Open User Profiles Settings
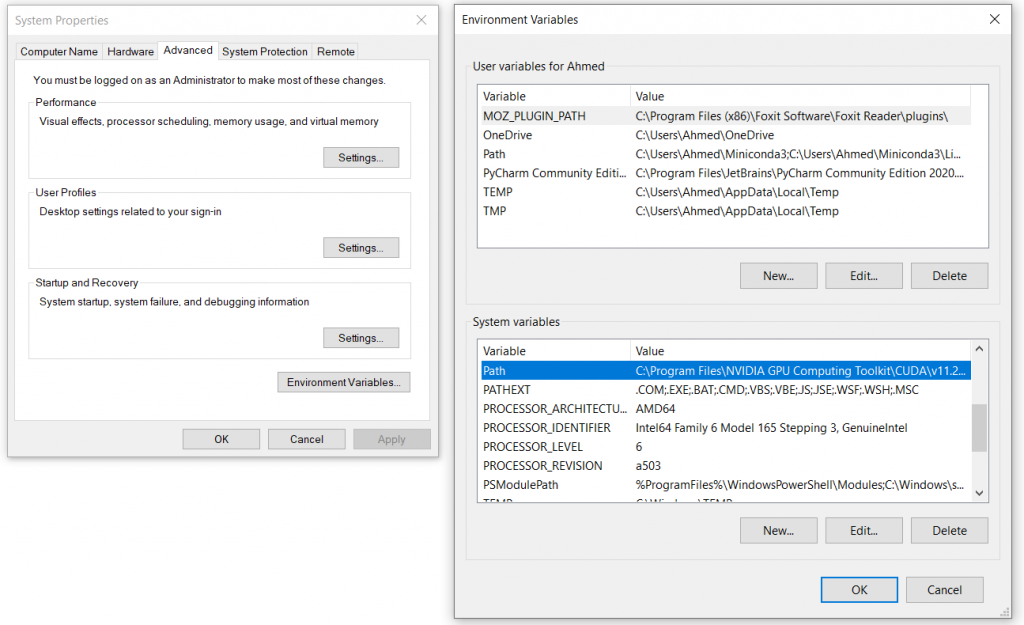 click(360, 248)
